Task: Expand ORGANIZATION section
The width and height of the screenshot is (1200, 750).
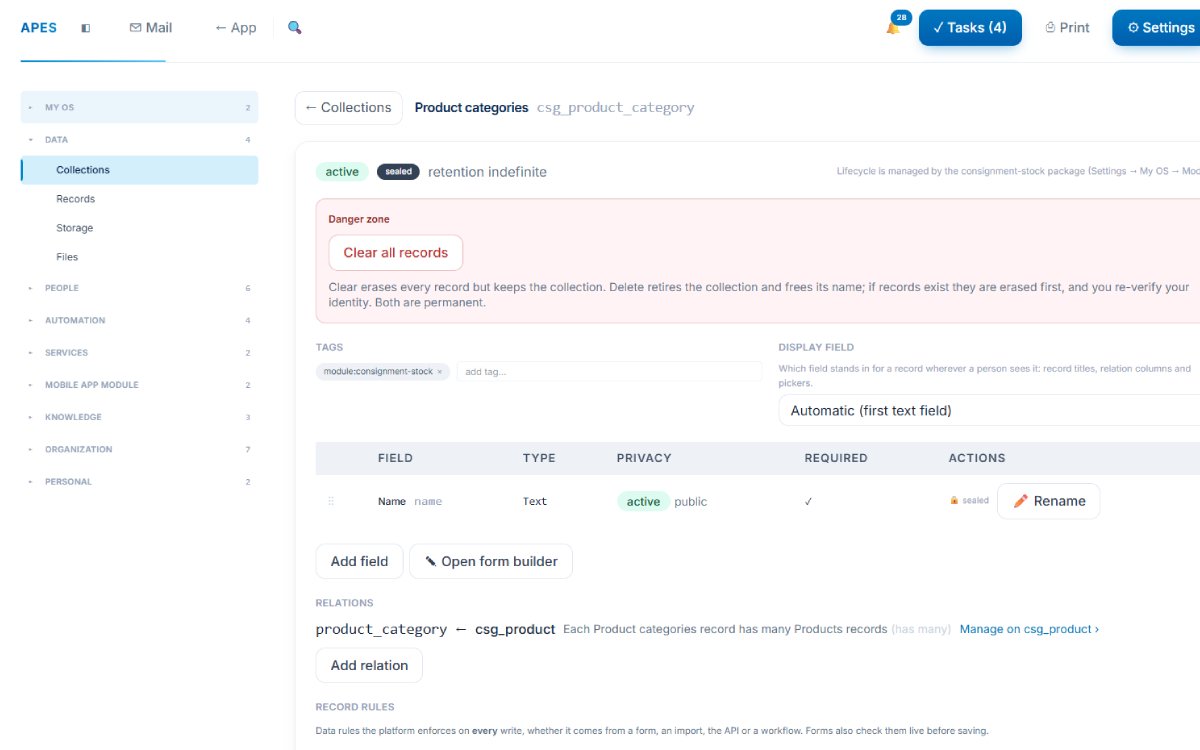Action: click(x=139, y=449)
